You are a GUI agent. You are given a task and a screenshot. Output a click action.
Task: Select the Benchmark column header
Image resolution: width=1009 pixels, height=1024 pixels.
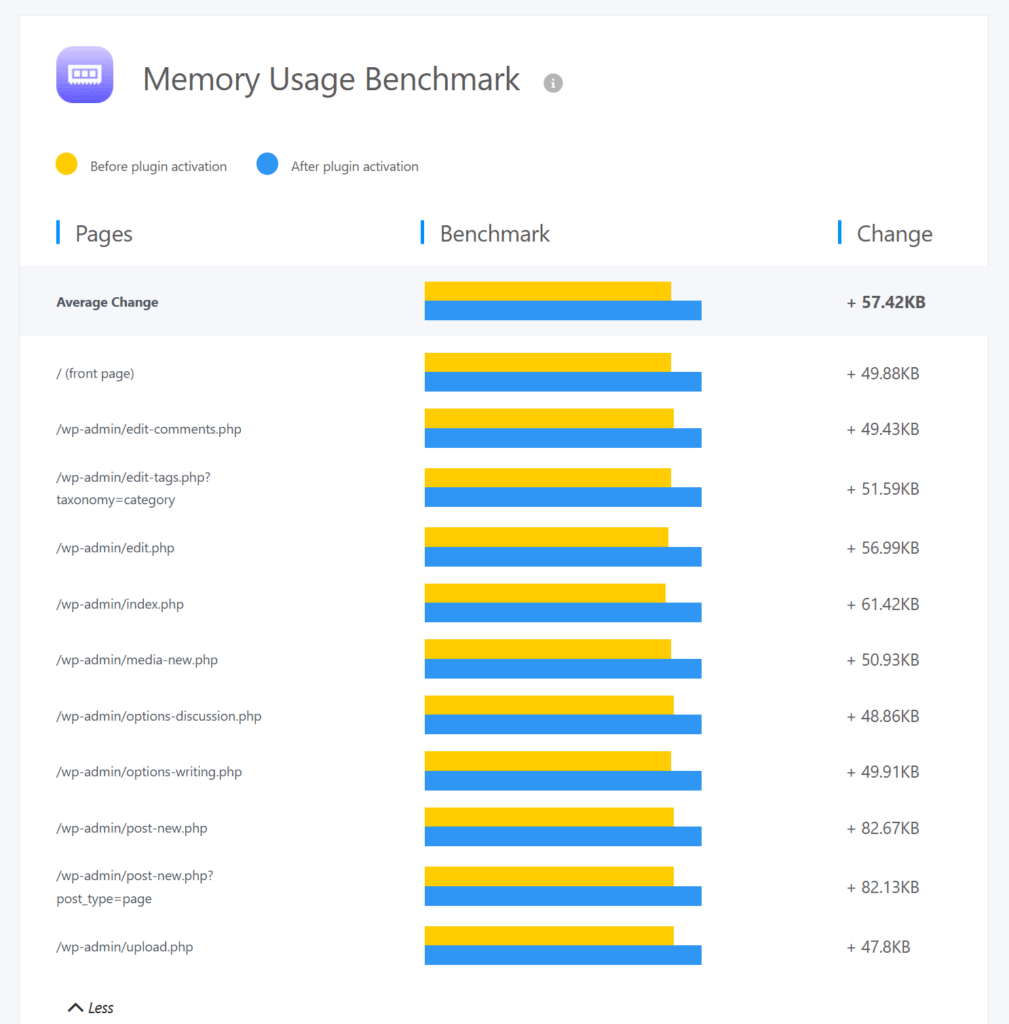(x=494, y=234)
